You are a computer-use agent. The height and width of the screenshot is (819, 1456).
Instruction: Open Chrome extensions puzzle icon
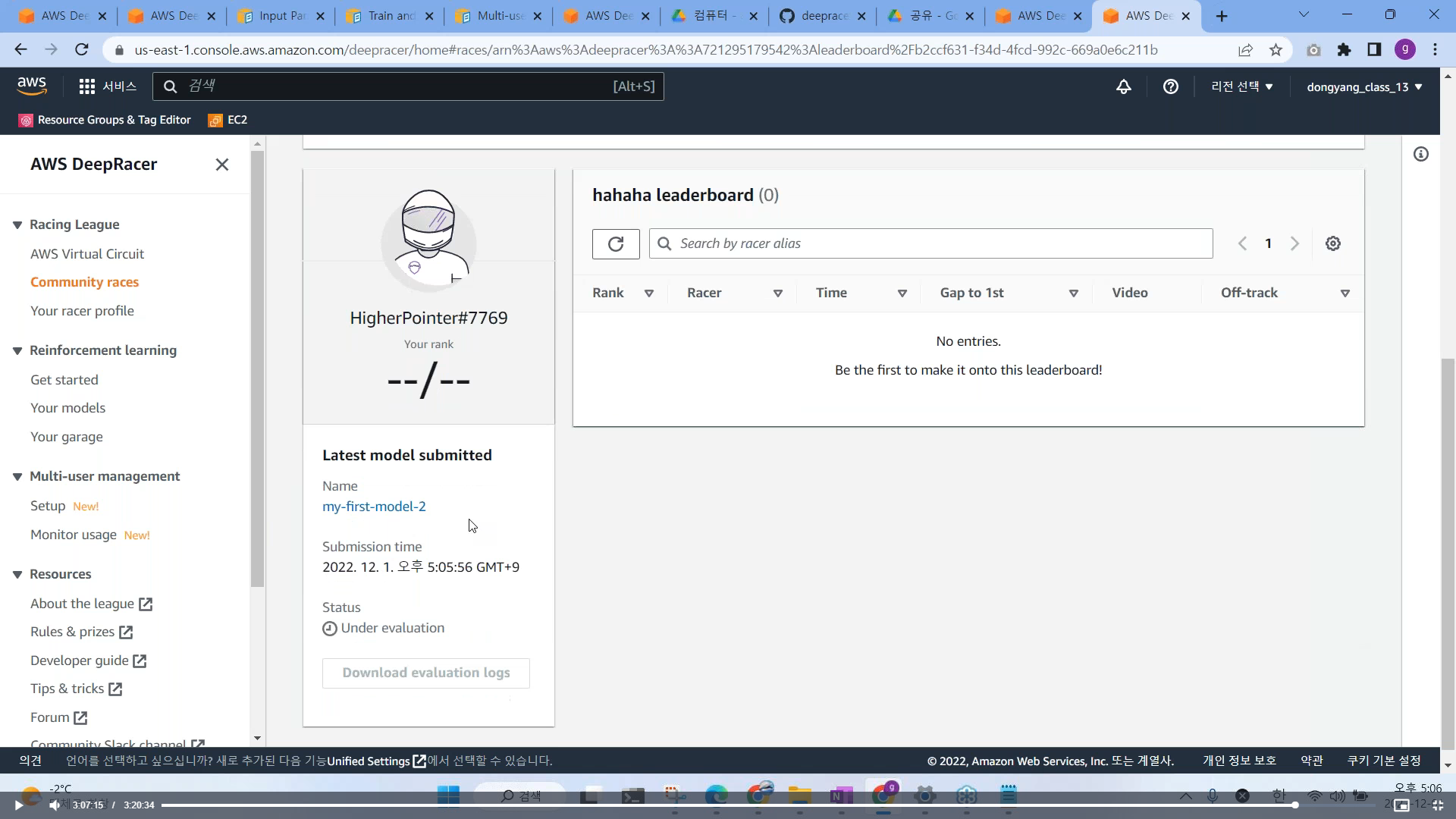(x=1344, y=50)
